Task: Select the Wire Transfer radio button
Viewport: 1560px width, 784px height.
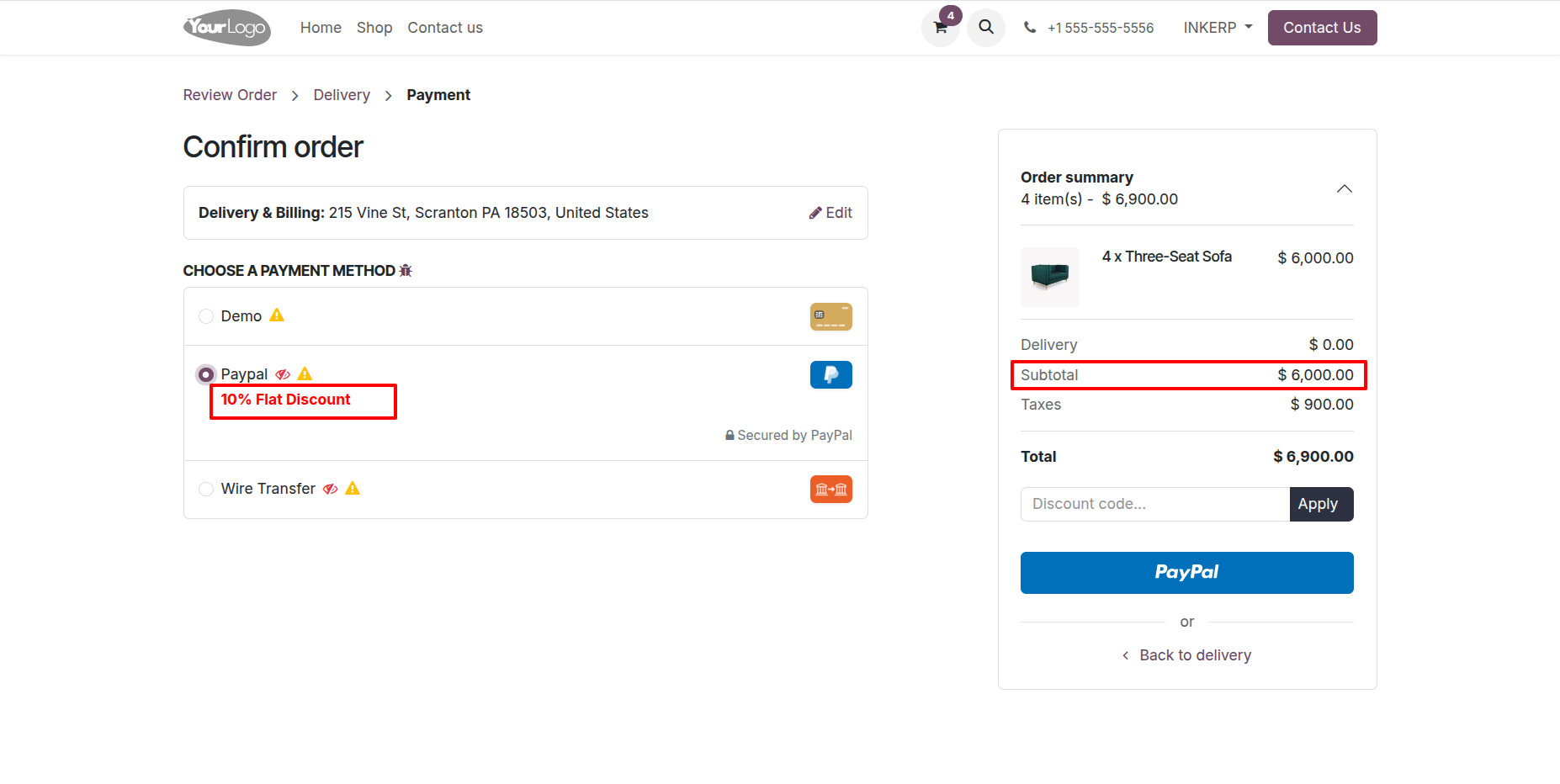Action: (206, 489)
